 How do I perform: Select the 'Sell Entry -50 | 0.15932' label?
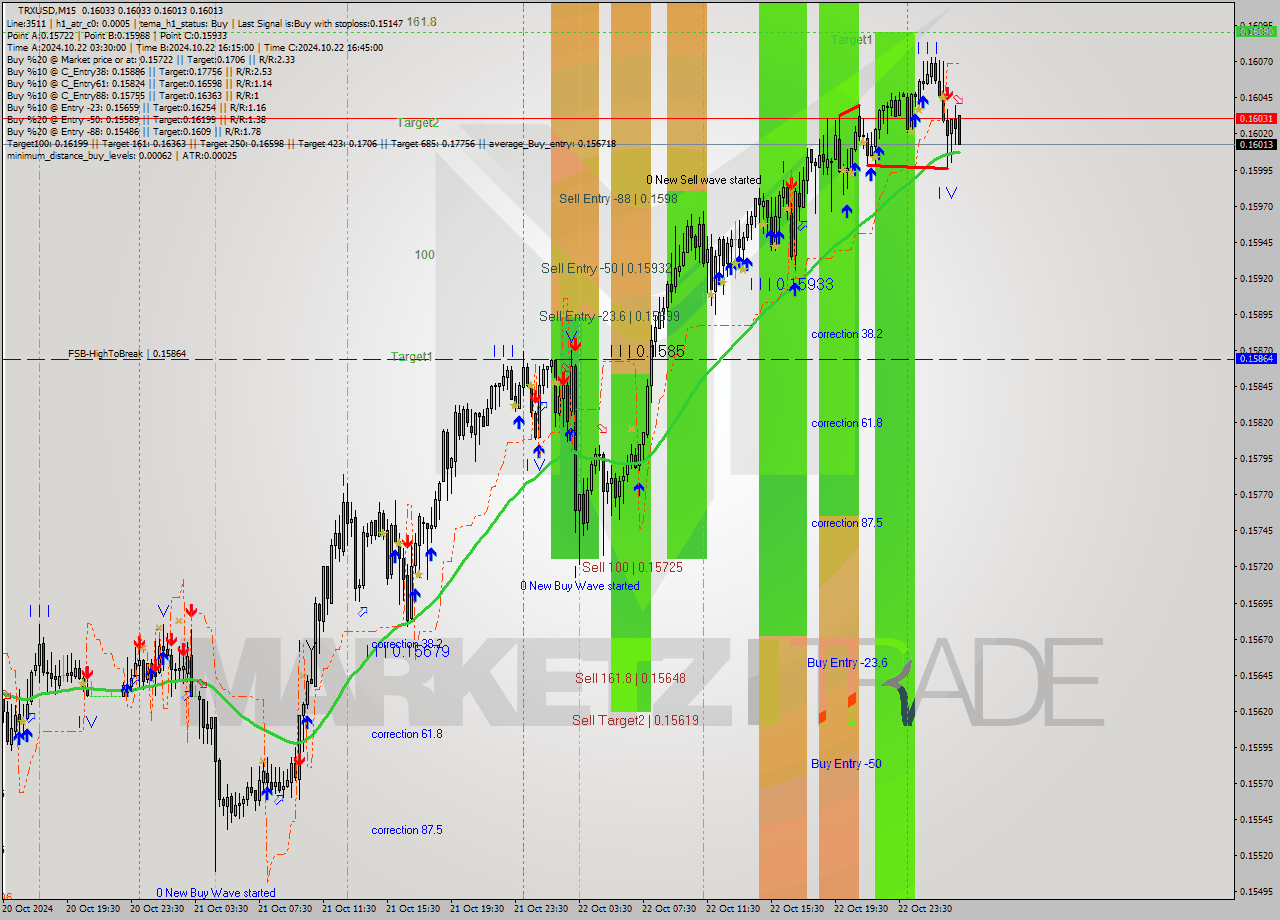pyautogui.click(x=606, y=268)
